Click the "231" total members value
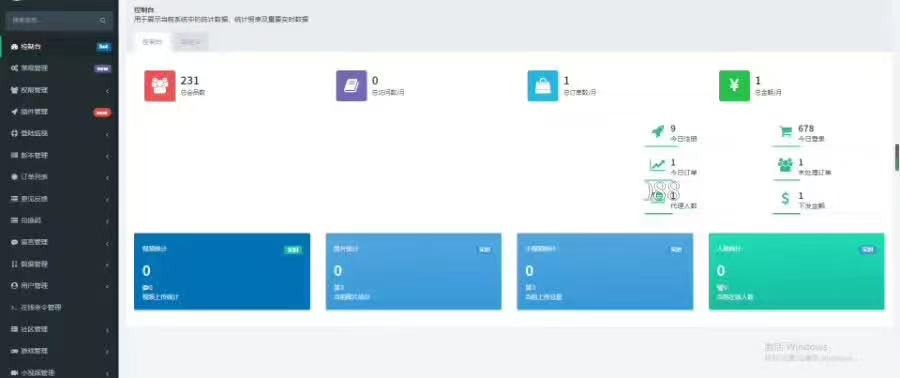Image resolution: width=900 pixels, height=378 pixels. (189, 81)
